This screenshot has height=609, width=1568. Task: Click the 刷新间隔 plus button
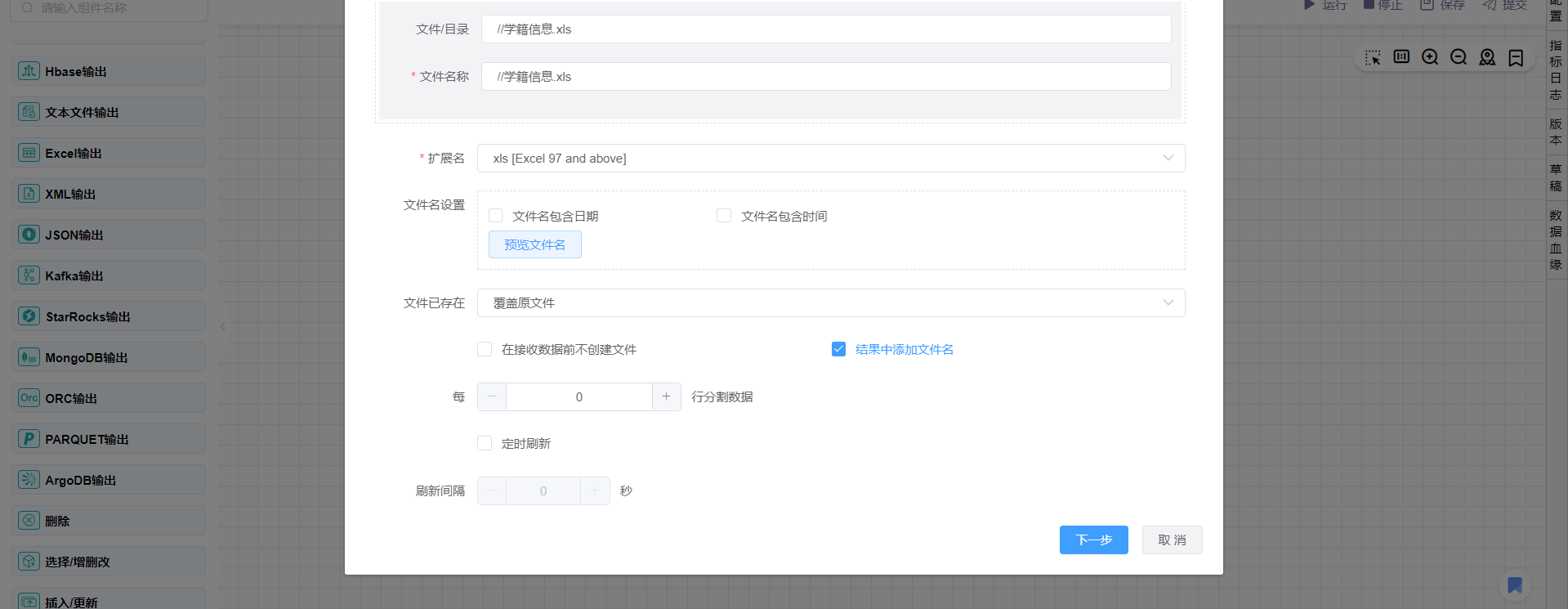[x=596, y=491]
